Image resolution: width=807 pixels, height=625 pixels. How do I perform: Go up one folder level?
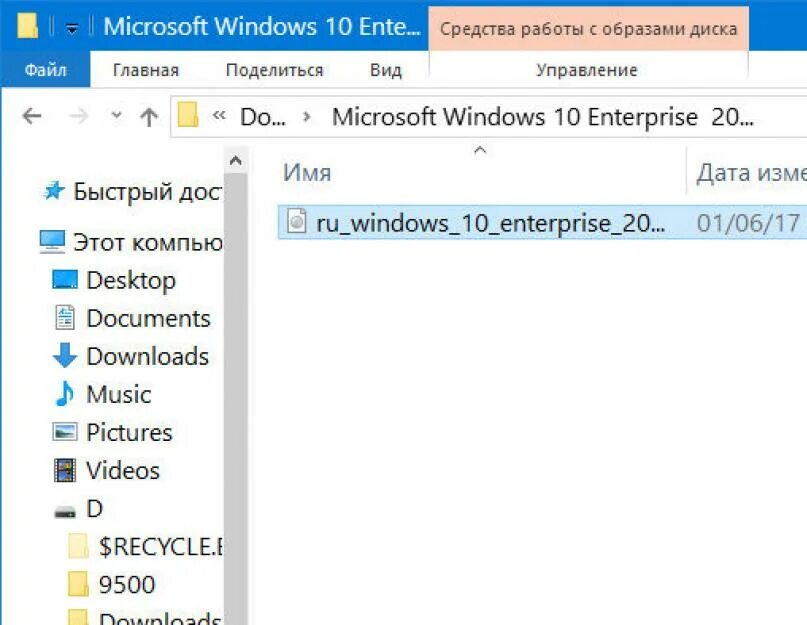(x=149, y=117)
